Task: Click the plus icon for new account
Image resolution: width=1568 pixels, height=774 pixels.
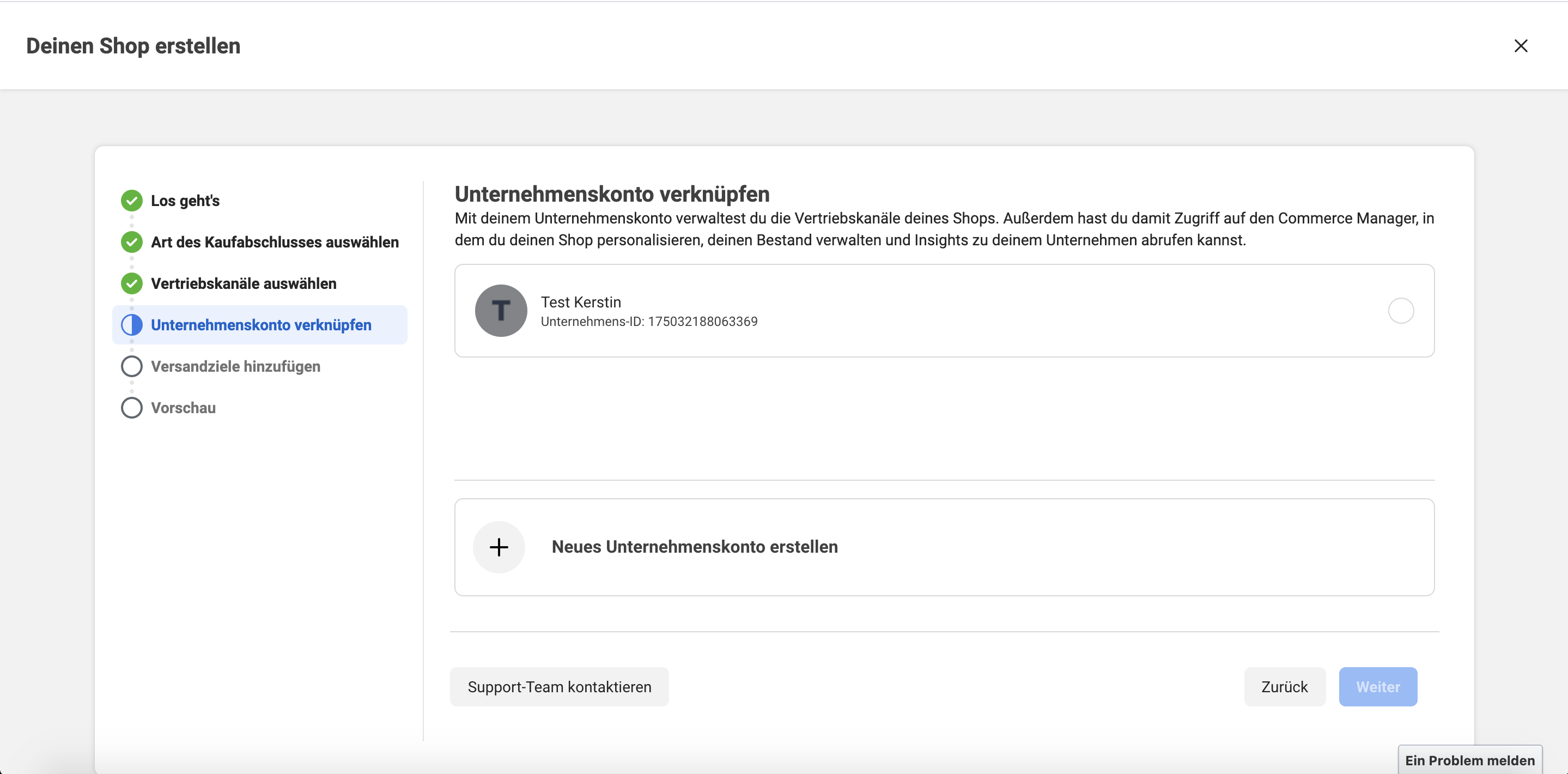Action: tap(499, 547)
